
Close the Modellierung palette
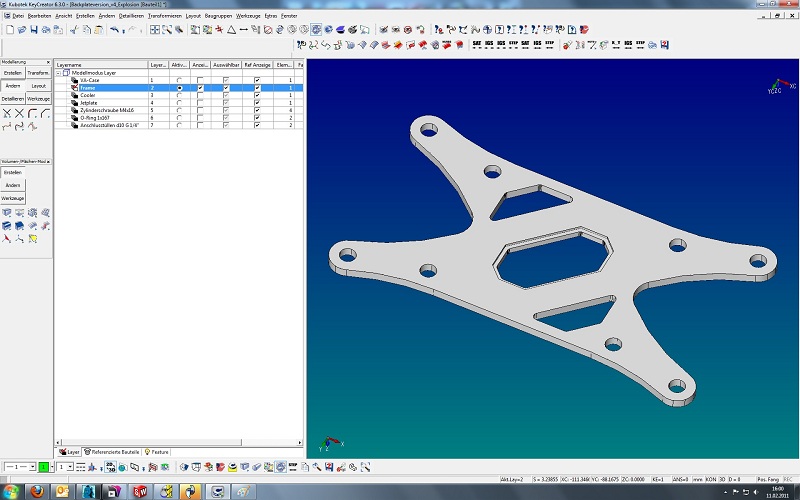(48, 62)
